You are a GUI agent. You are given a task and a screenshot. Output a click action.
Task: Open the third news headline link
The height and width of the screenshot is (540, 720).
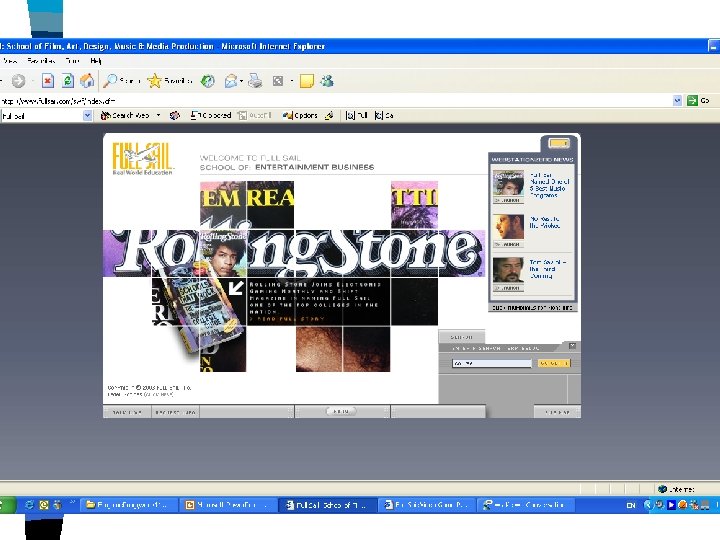[547, 269]
